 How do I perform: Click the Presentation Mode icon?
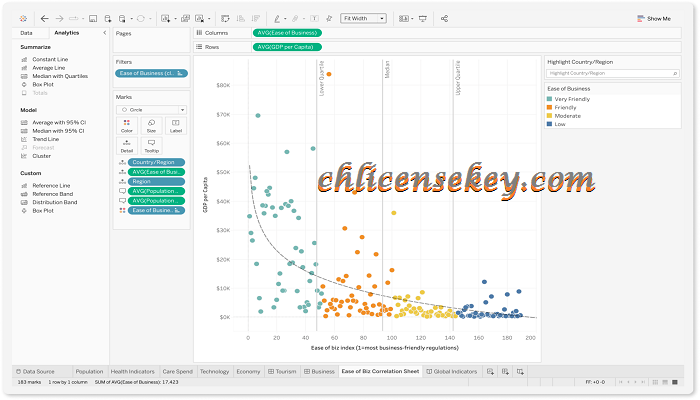423,19
